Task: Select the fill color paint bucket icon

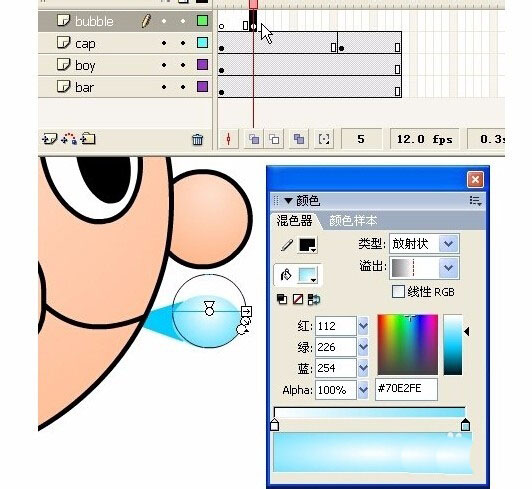Action: [286, 275]
